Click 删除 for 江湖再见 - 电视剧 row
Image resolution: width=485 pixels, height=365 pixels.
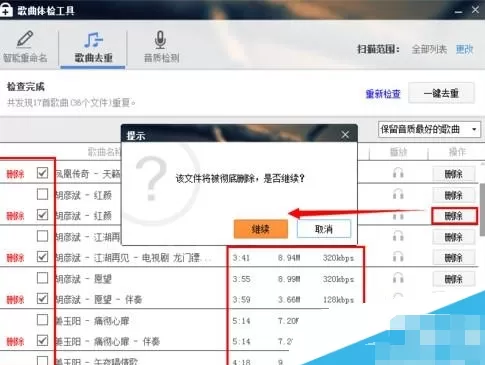[454, 258]
